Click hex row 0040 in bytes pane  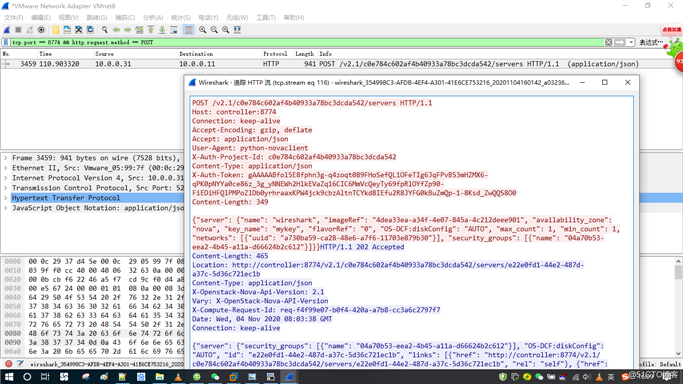pos(93,297)
